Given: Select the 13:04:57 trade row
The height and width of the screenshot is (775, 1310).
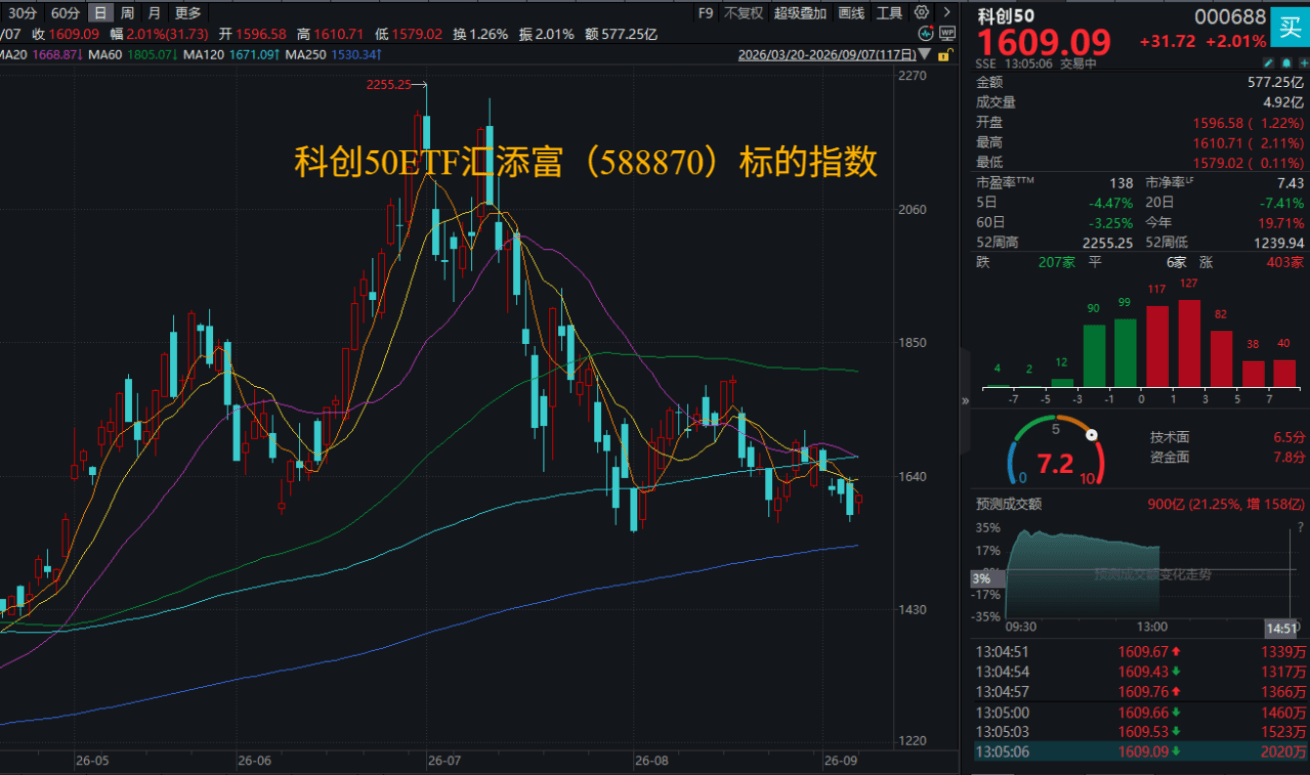Looking at the screenshot, I should coord(1141,692).
